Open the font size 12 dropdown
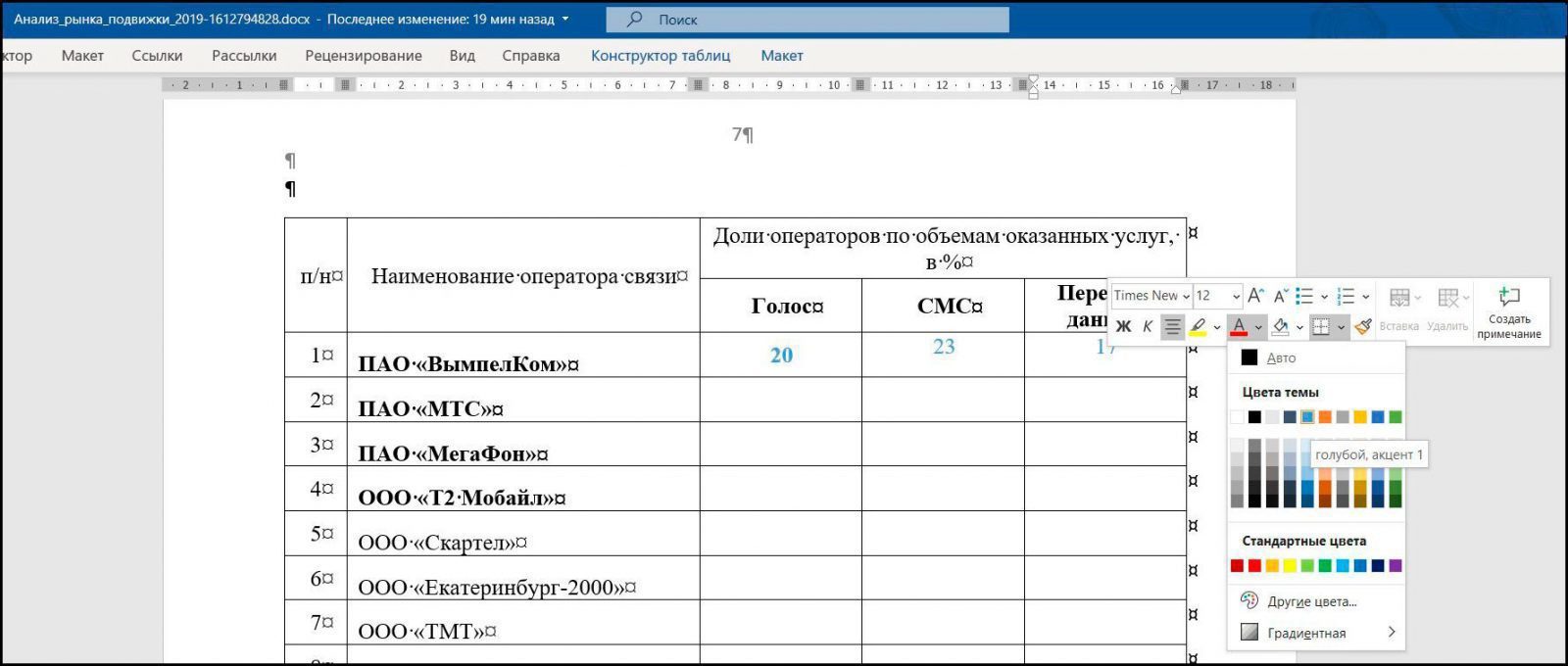Screen dimensions: 1568x666 tap(1236, 296)
